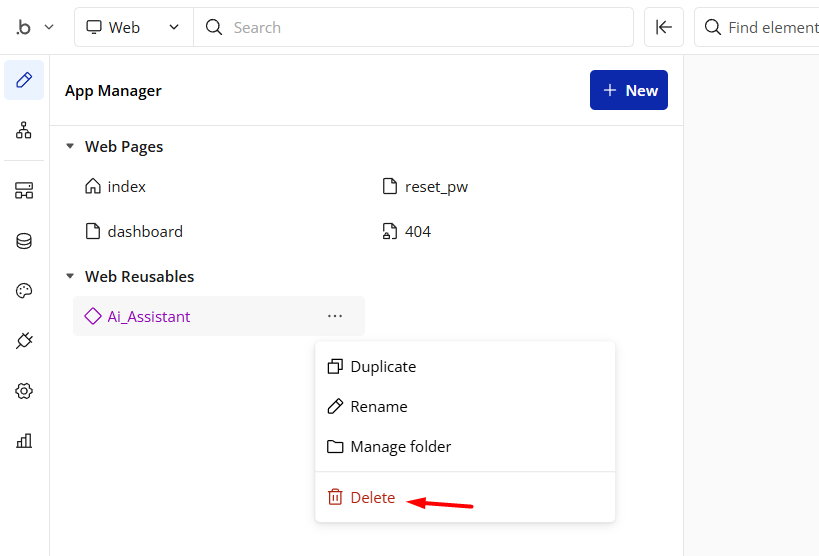
Task: Open the Bubble logo menu dropdown
Action: tap(35, 28)
